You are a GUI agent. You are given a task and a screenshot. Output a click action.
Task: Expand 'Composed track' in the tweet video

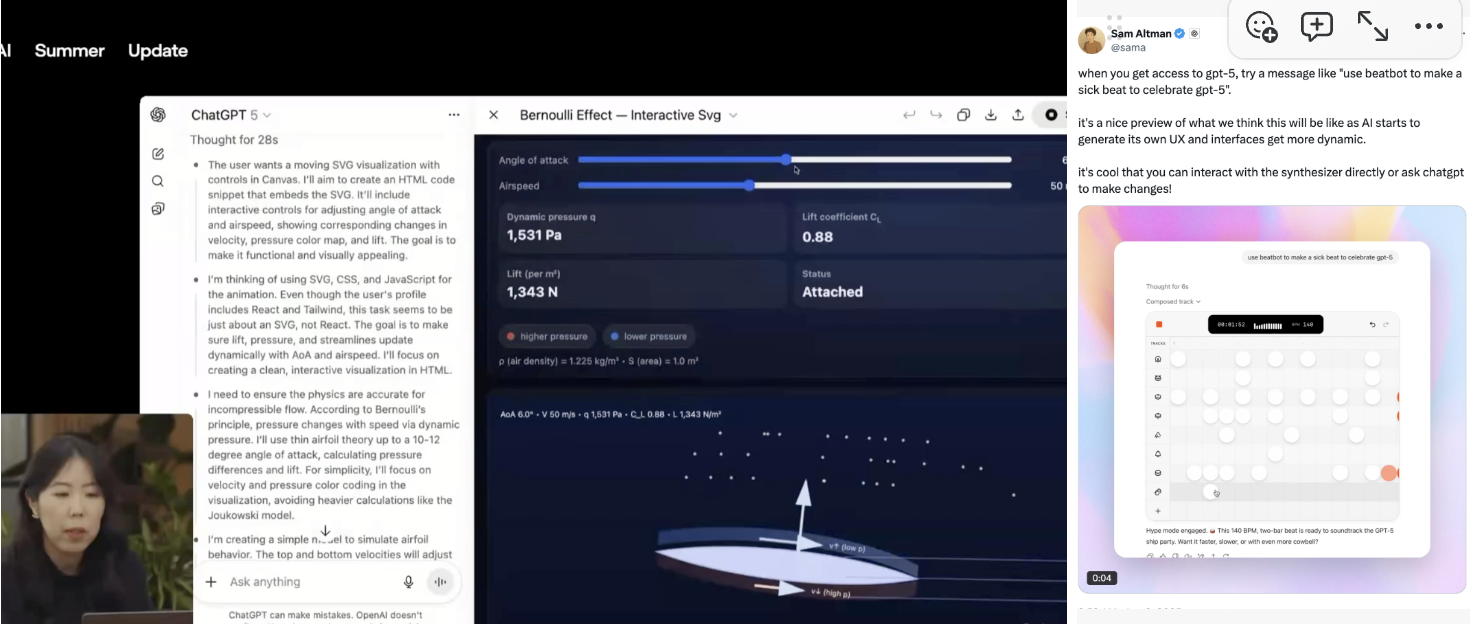(x=1173, y=301)
